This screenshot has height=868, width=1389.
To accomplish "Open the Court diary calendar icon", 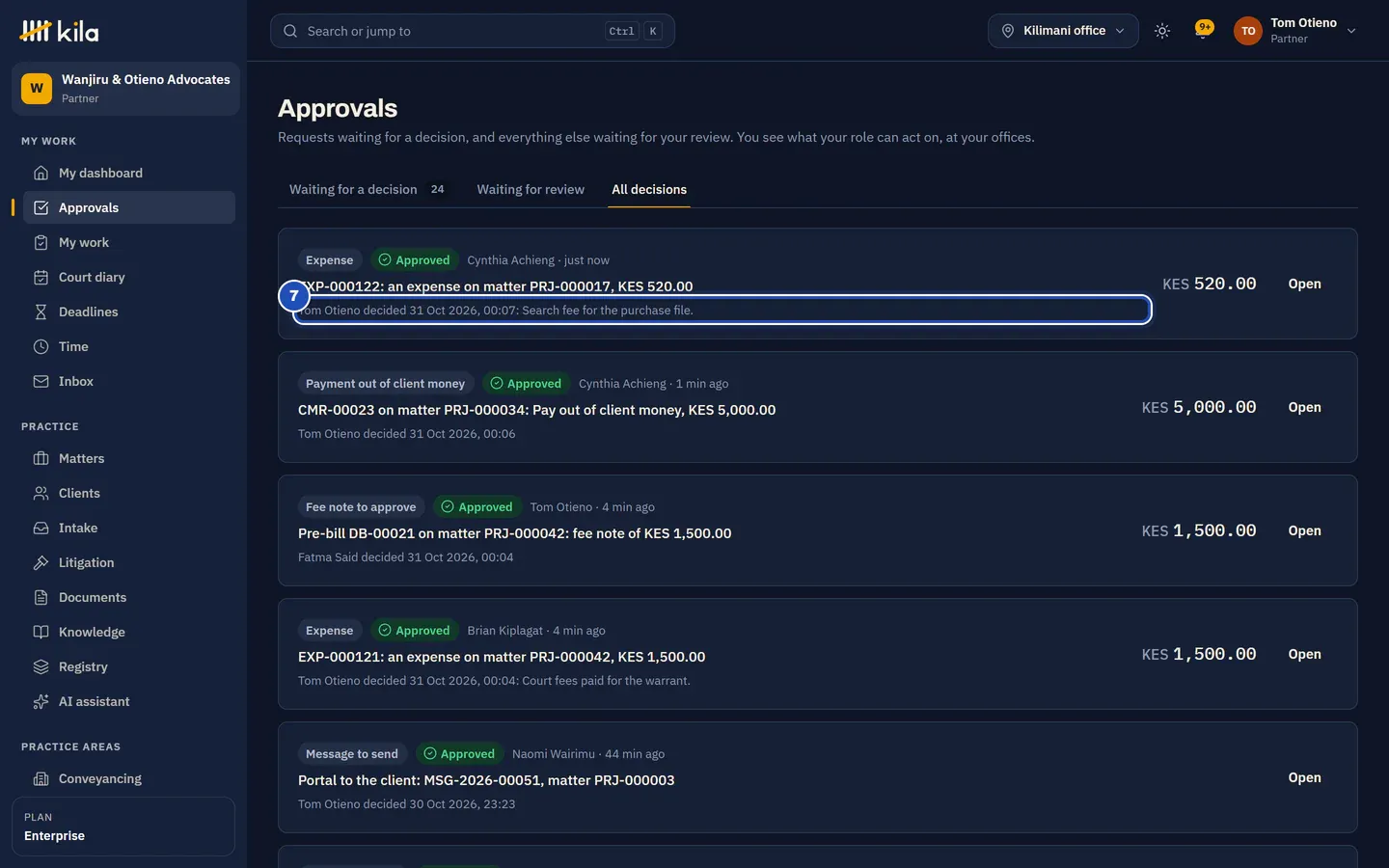I will pyautogui.click(x=41, y=277).
